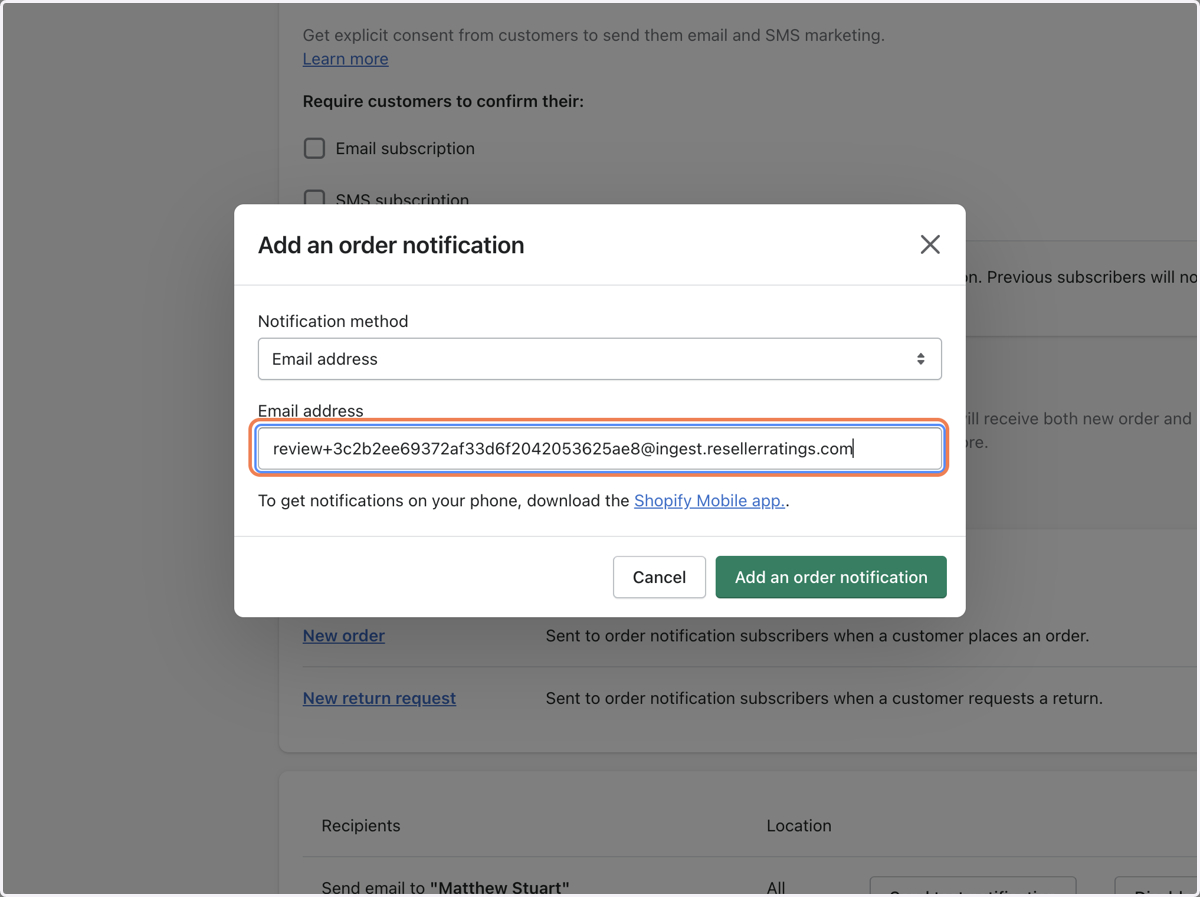Screen dimensions: 1200x897
Task: Open the New return request link
Action: point(379,698)
